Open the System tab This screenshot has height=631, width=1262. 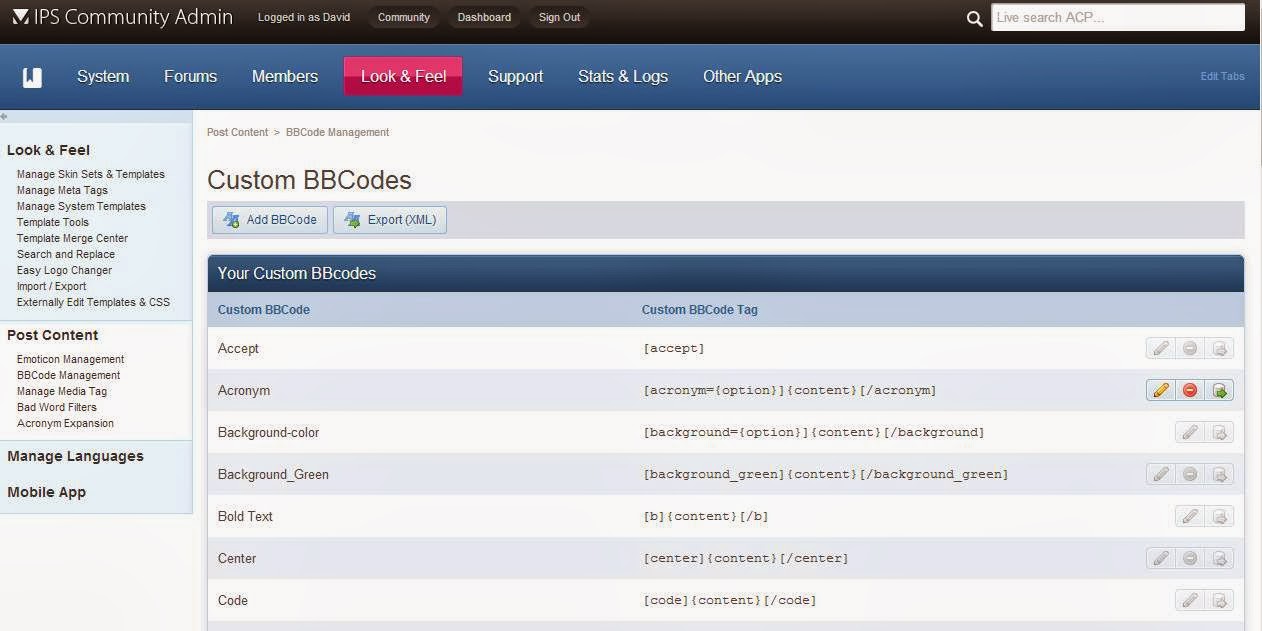[103, 76]
